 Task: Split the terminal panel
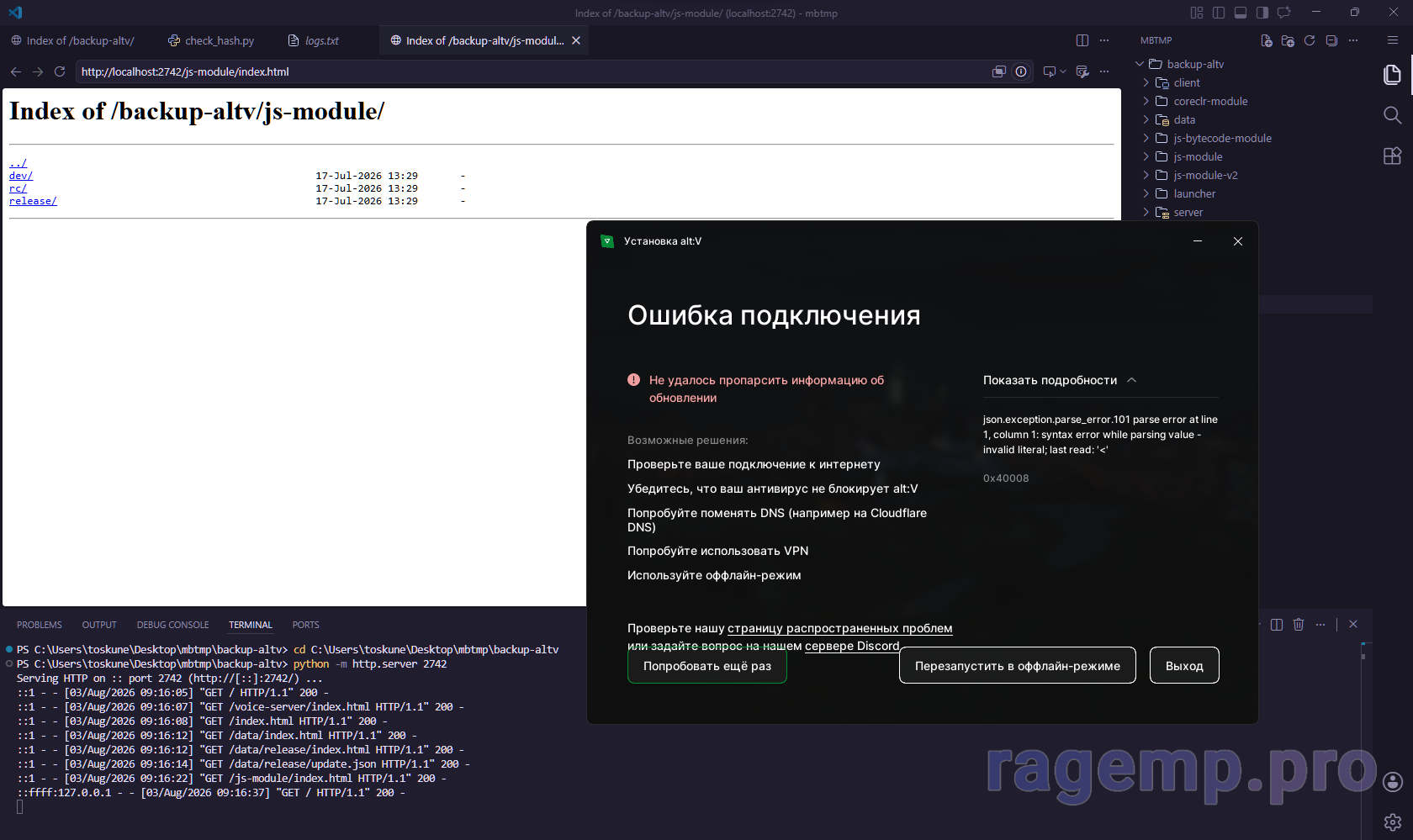1277,625
